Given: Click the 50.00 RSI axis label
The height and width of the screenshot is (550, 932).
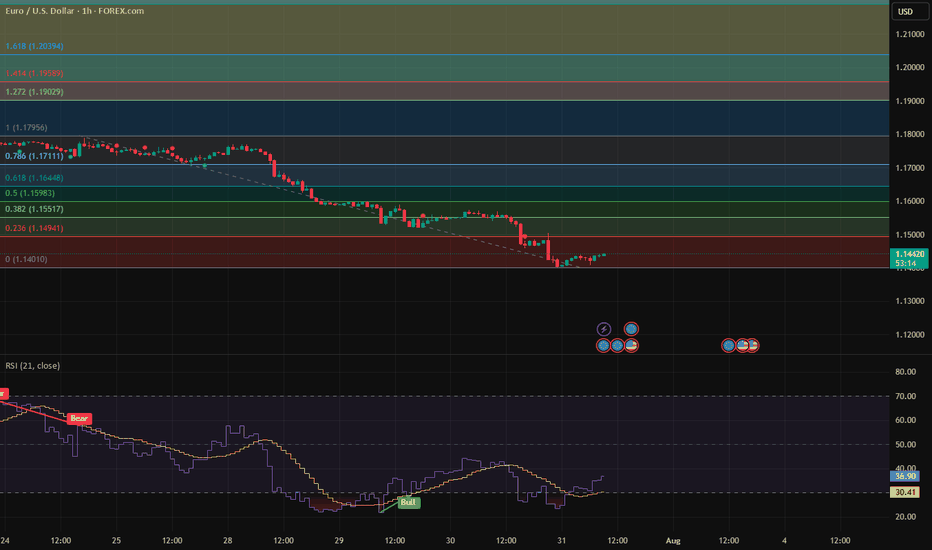Looking at the screenshot, I should pyautogui.click(x=905, y=444).
